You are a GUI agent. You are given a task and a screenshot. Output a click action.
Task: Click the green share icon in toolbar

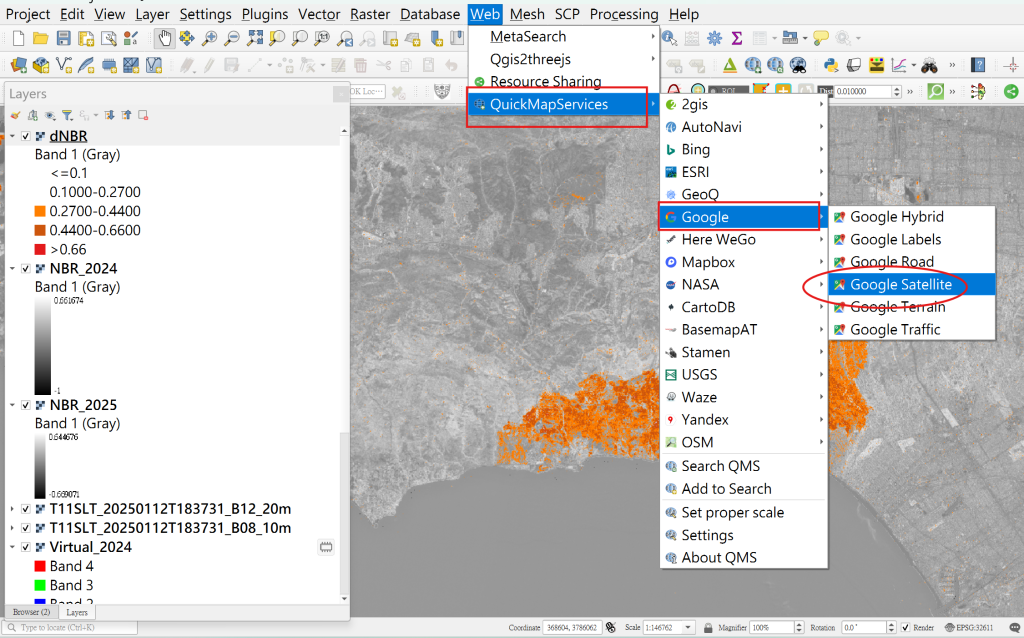[1011, 91]
